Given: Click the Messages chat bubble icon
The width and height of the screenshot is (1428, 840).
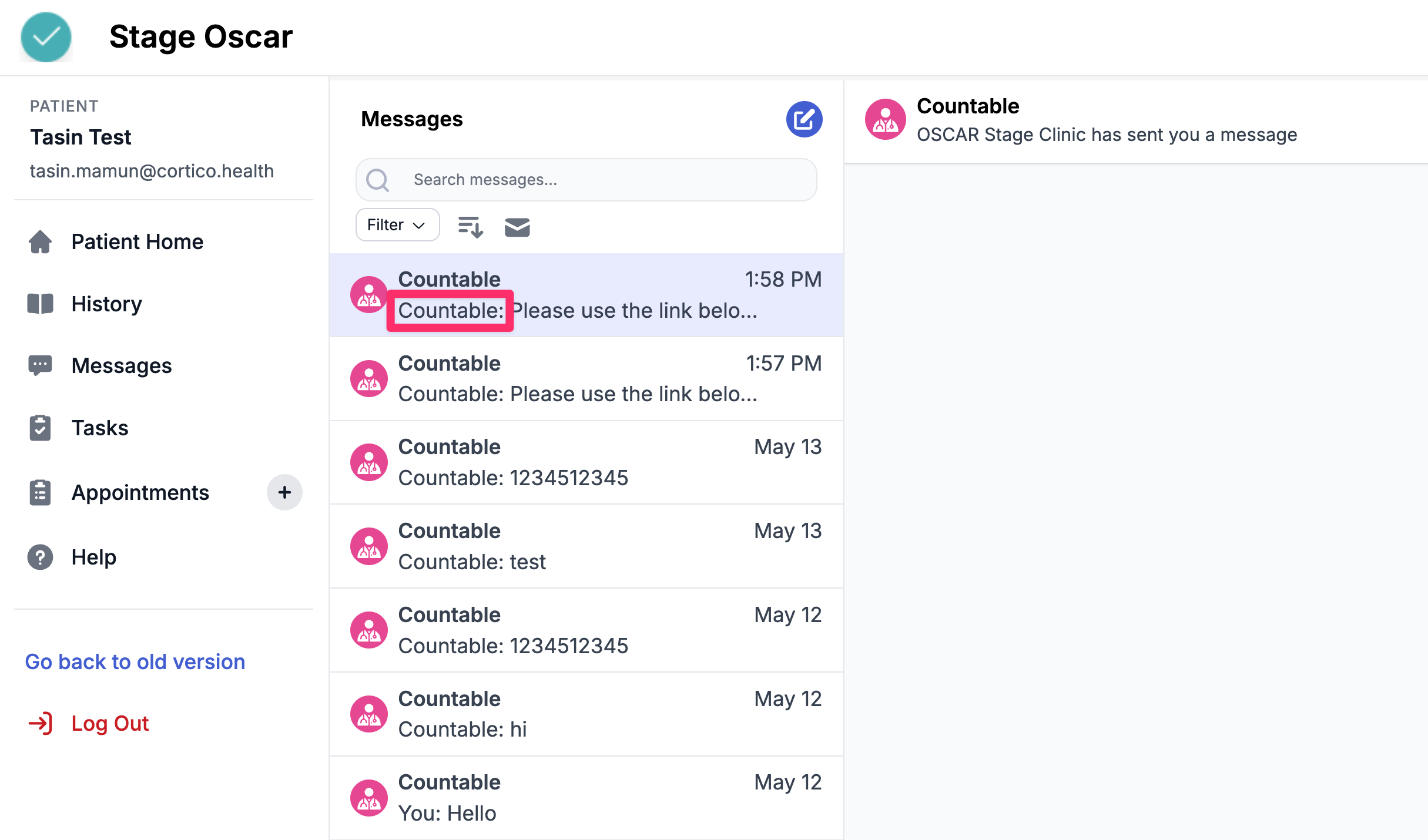Looking at the screenshot, I should click(40, 365).
